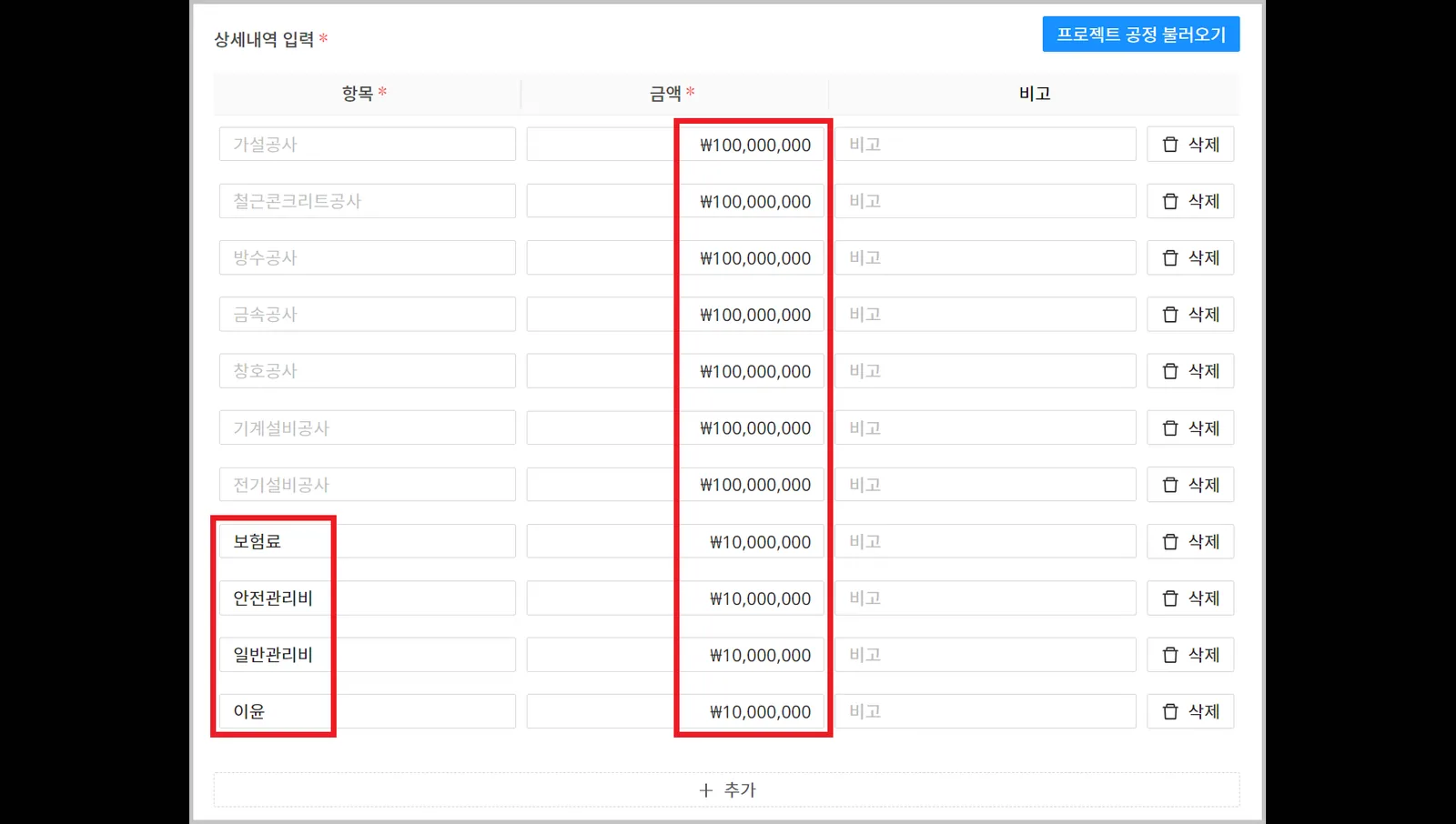Click trash icon in the 가설공사 row
The width and height of the screenshot is (1456, 824).
tap(1170, 145)
